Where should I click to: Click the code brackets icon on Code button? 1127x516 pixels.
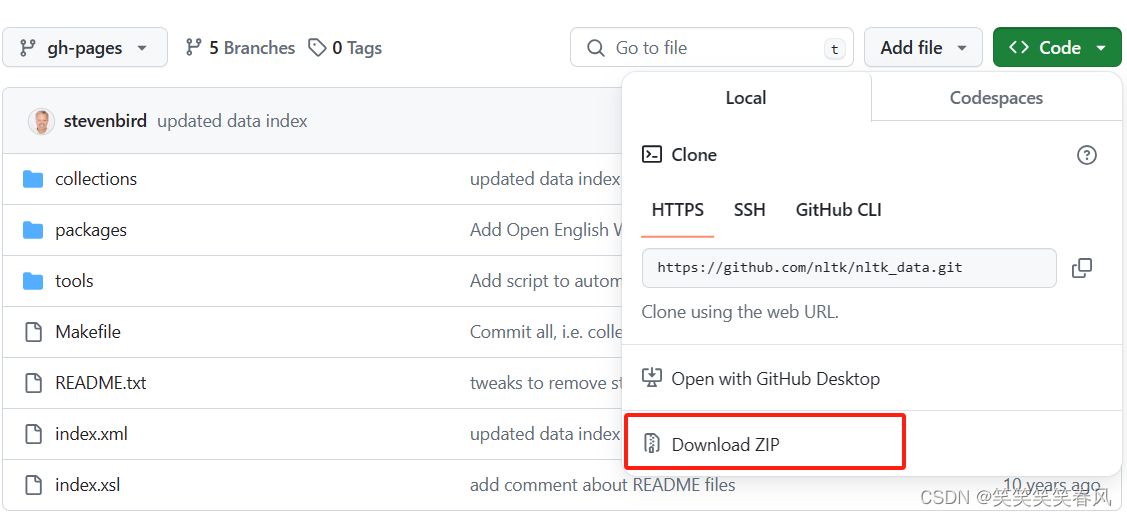click(1018, 47)
